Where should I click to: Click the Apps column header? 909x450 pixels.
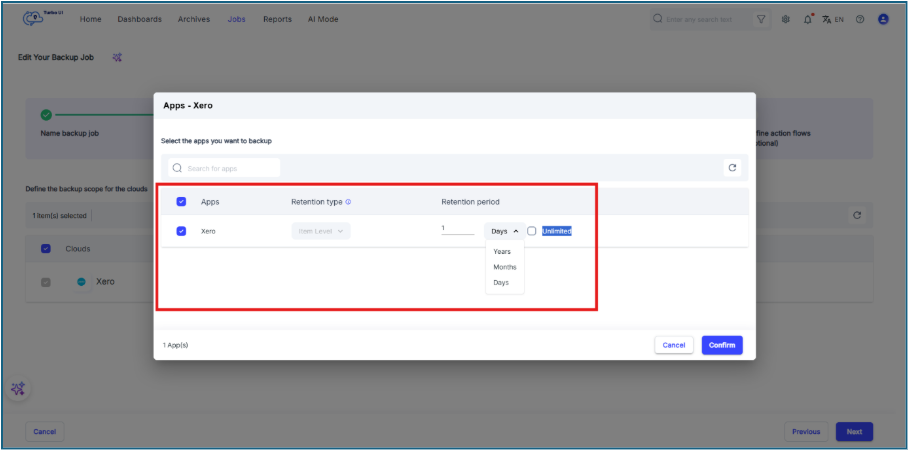[x=210, y=202]
